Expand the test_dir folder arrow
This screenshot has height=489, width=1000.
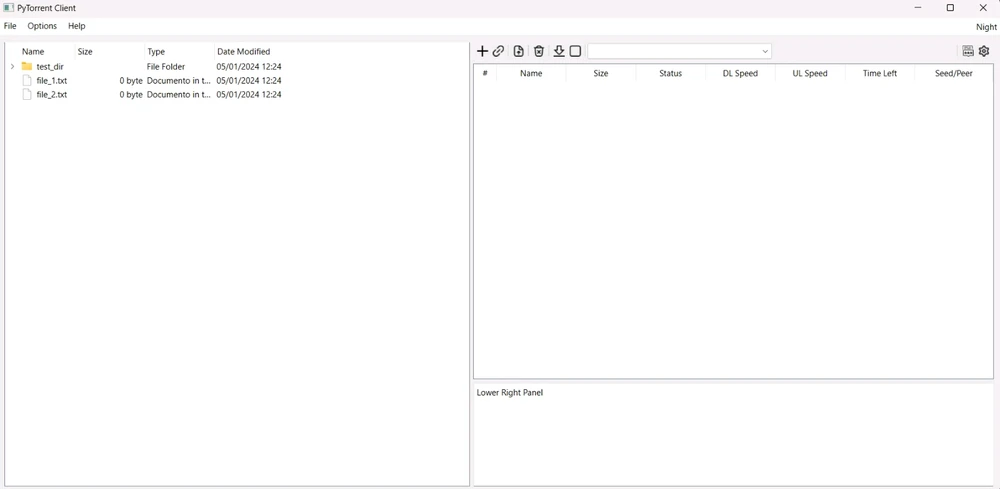click(12, 67)
